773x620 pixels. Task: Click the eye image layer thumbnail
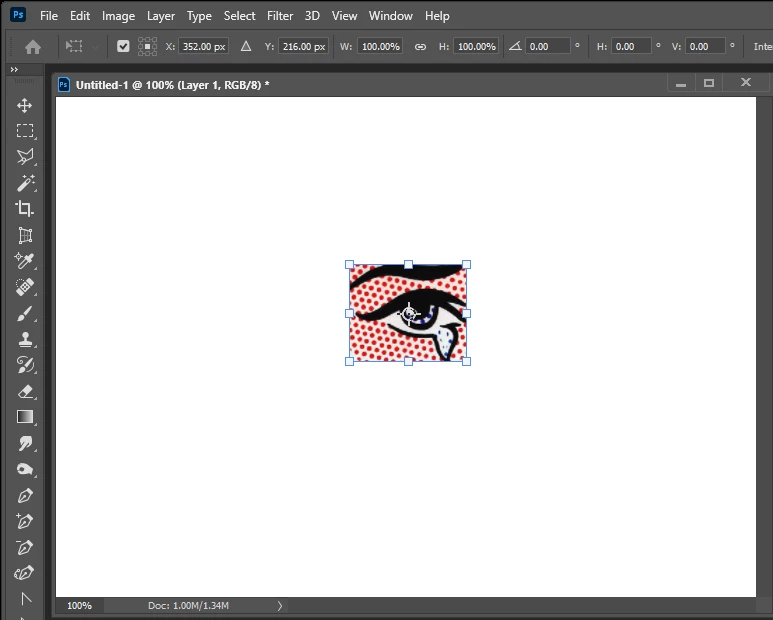[x=408, y=313]
